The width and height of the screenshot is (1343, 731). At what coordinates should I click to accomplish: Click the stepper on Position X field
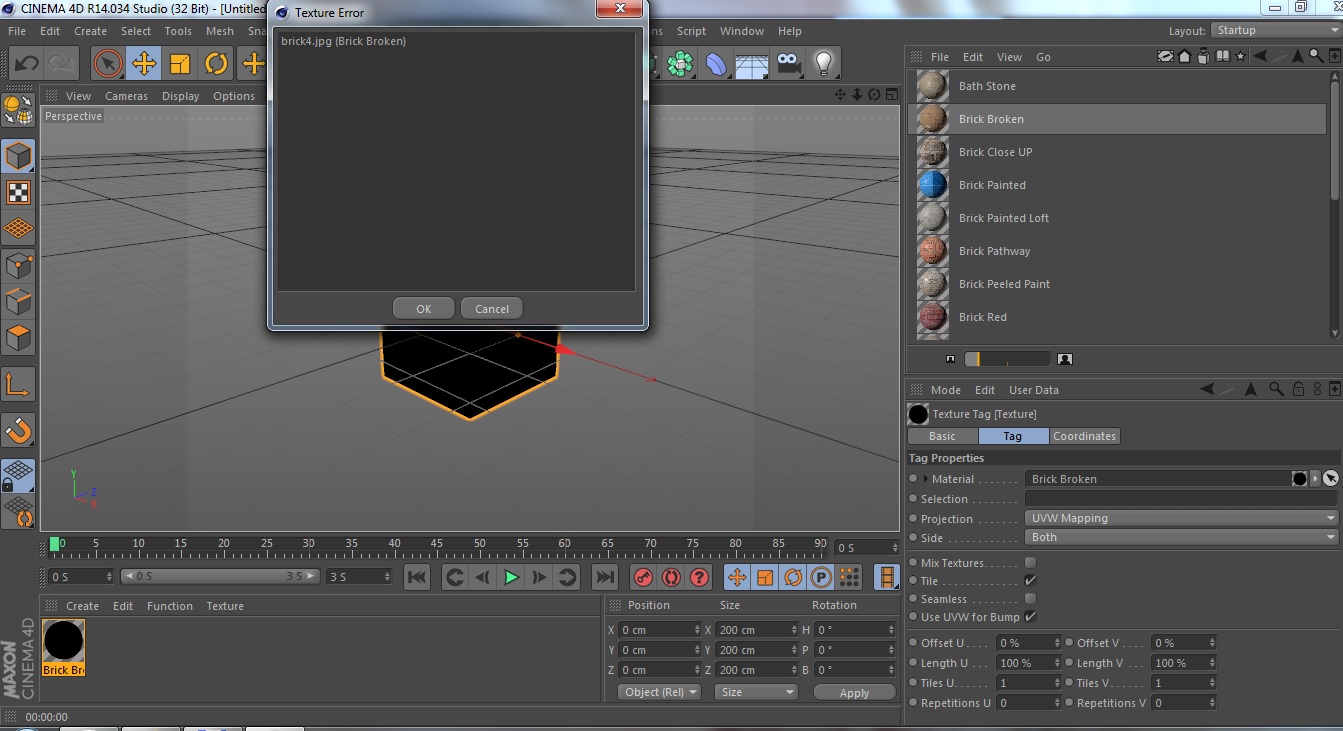(x=697, y=630)
